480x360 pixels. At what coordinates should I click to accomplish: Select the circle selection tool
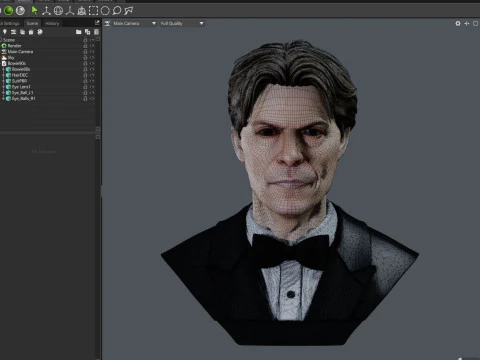105,11
